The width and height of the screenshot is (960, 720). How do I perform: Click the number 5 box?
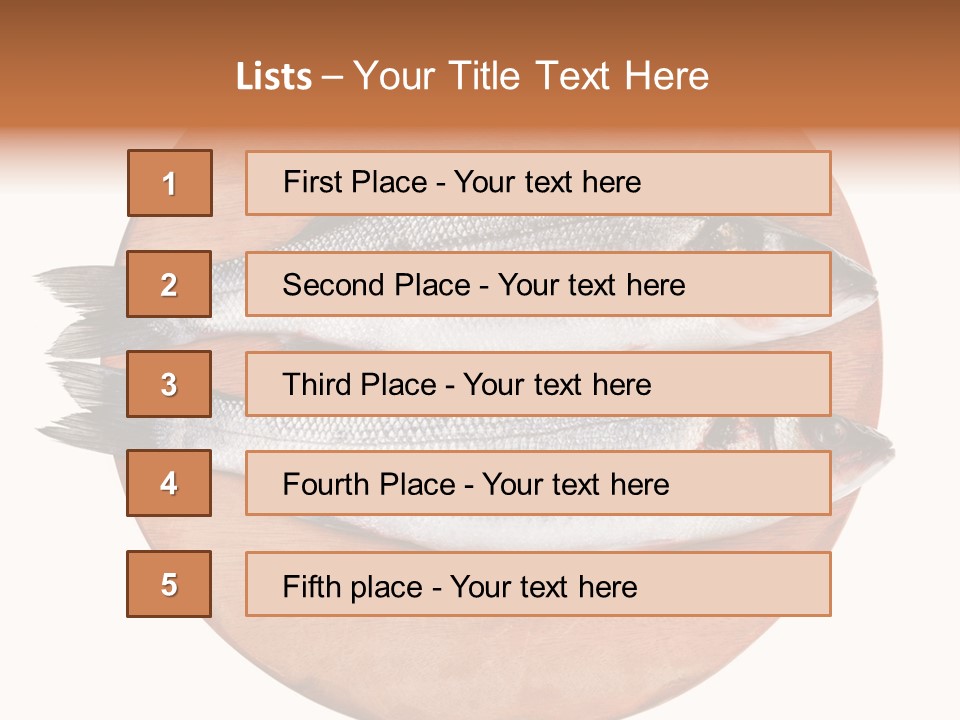point(169,584)
